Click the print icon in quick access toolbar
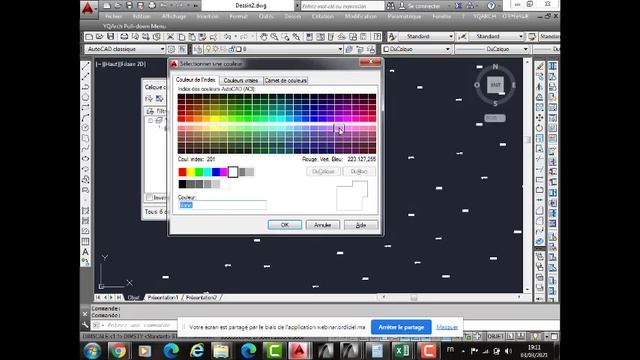The image size is (640, 360). click(152, 6)
